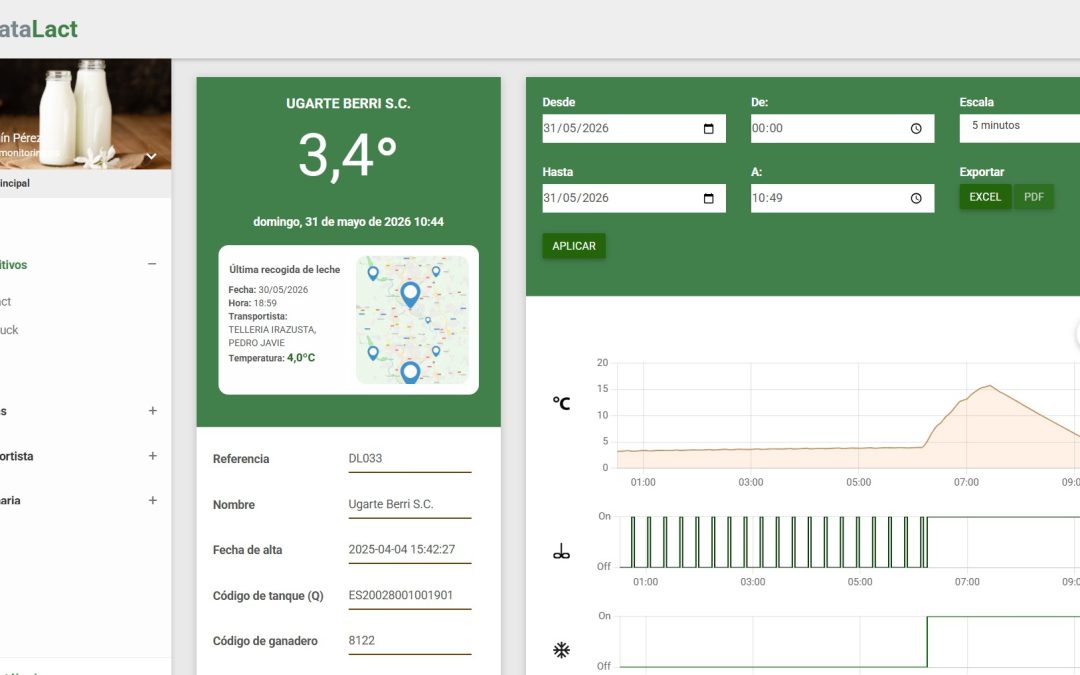
Task: Click the 'Última recogida de leche' heading
Action: [x=284, y=269]
